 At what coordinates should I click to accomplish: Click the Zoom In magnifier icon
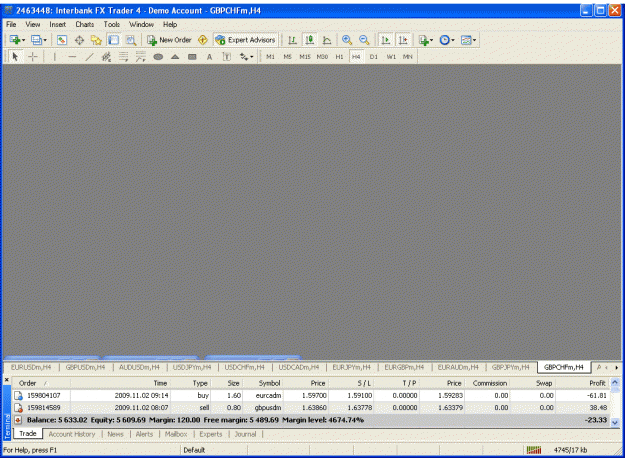[347, 40]
